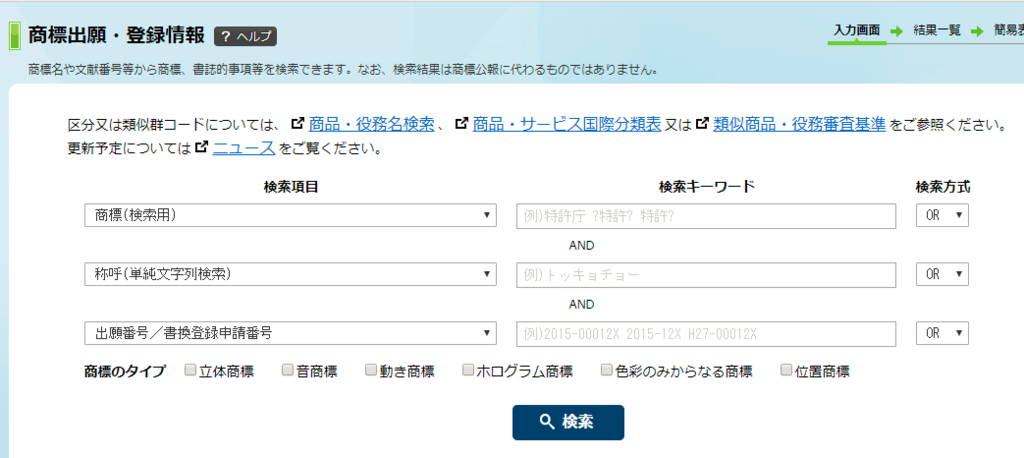Click external-link icon before 商品・サービス国際分類表
The width and height of the screenshot is (1024, 458).
(x=462, y=122)
